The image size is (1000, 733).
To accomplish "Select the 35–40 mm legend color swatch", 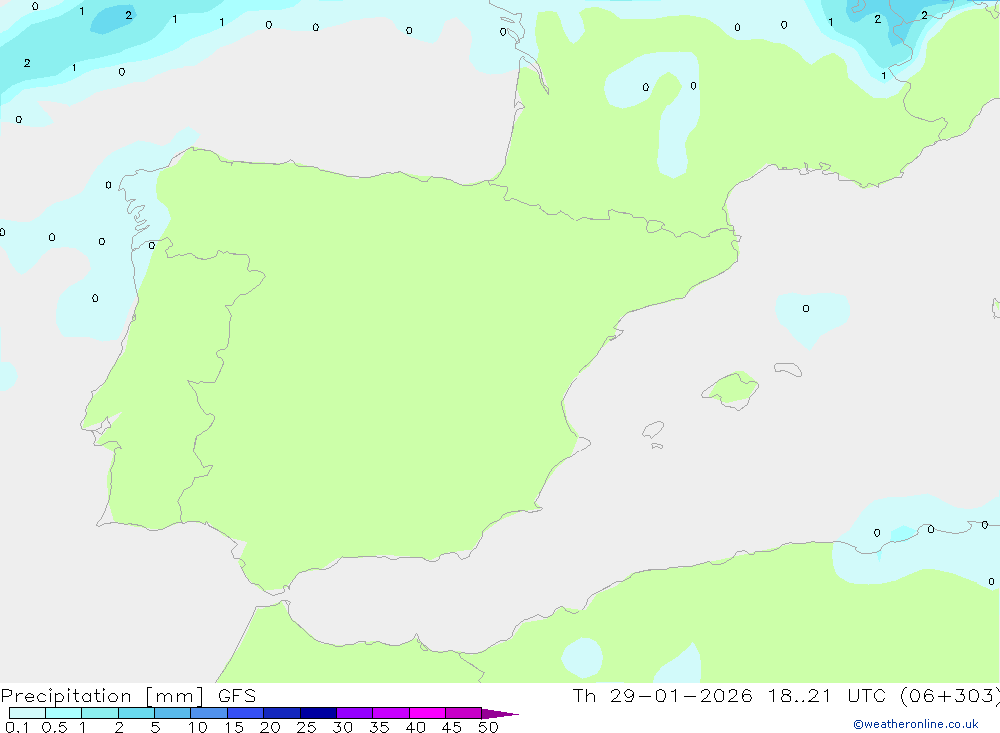I will click(391, 713).
